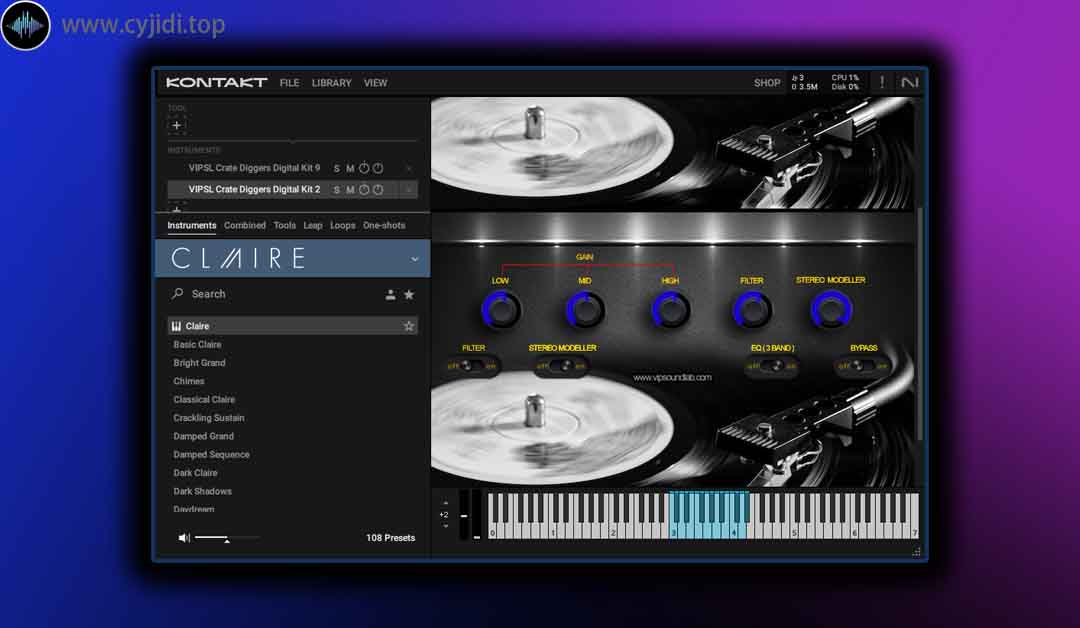
Task: Click the preview speaker volume icon
Action: 184,538
